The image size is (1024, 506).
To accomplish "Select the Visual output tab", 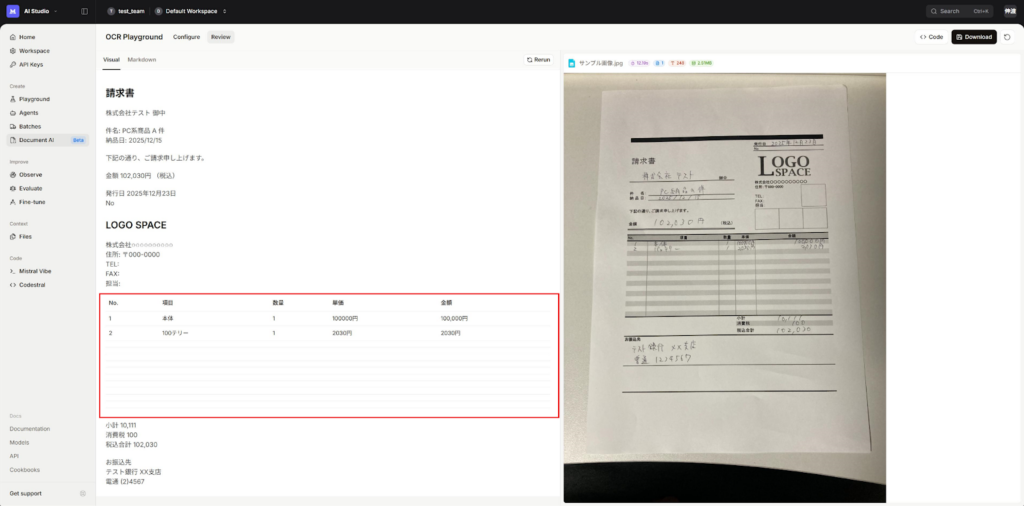I will 111,59.
